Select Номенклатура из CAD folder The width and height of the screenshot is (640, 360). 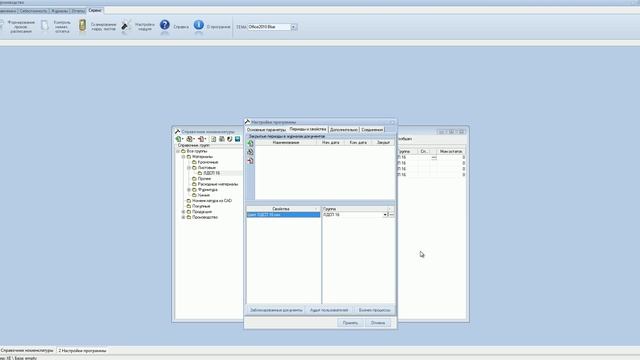click(212, 201)
